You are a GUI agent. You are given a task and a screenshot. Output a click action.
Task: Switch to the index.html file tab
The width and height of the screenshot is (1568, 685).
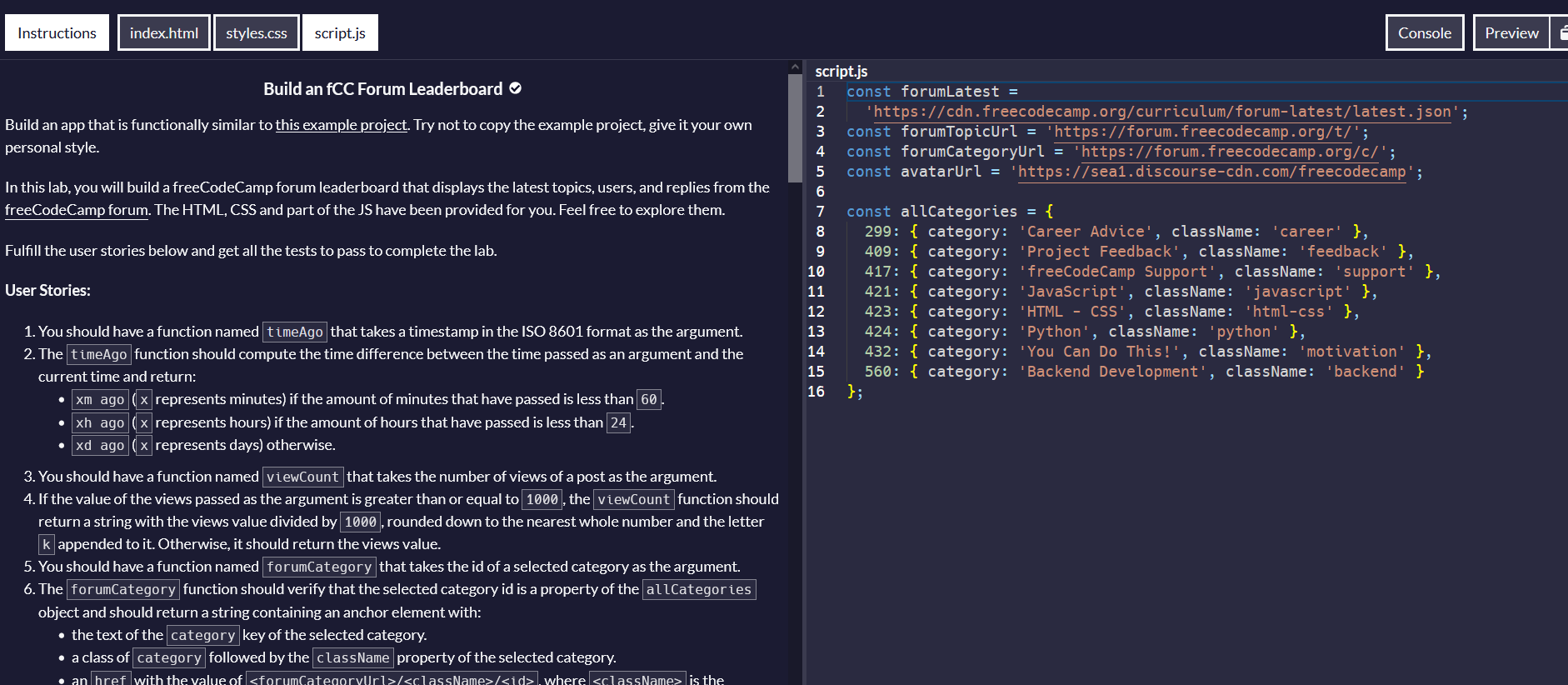point(164,32)
